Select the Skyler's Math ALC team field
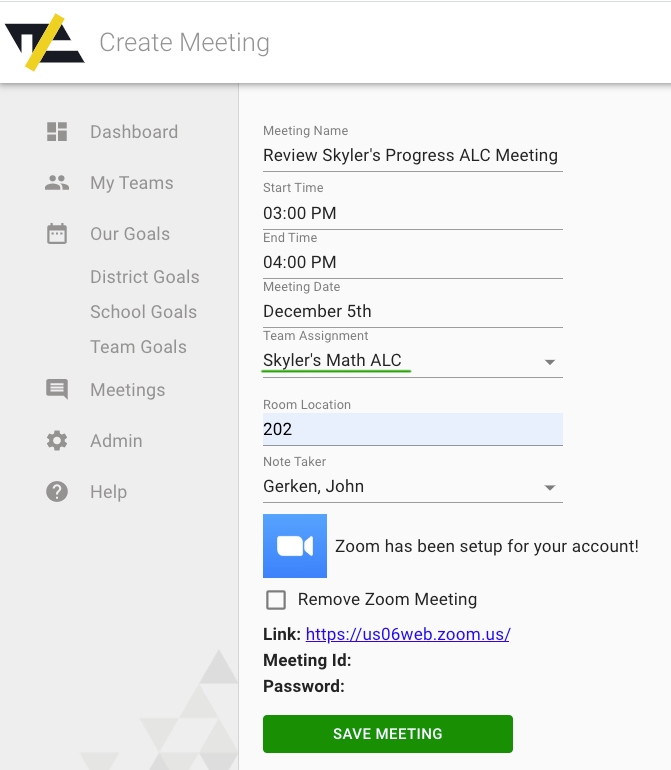 [413, 360]
